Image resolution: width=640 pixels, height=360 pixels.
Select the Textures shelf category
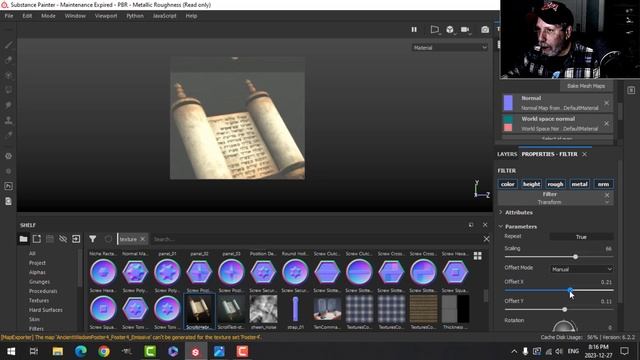(x=39, y=300)
